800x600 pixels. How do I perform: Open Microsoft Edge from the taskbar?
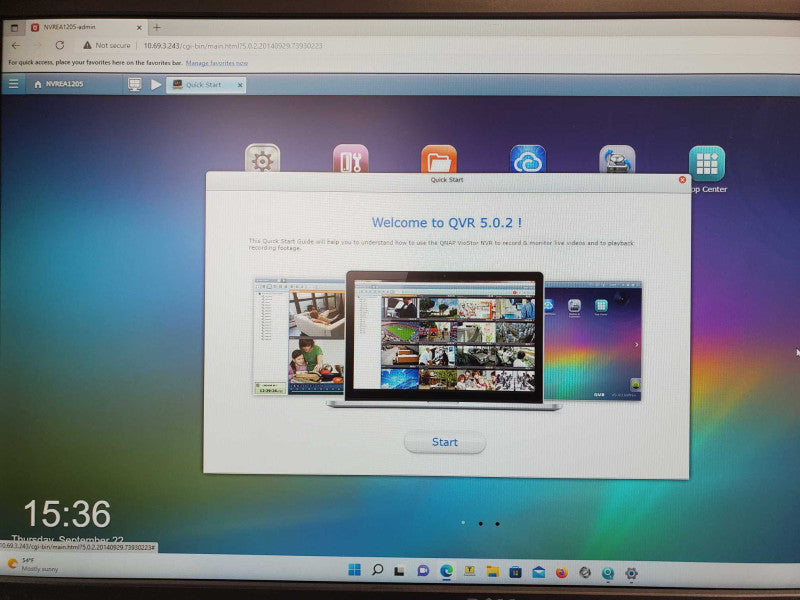pos(446,571)
